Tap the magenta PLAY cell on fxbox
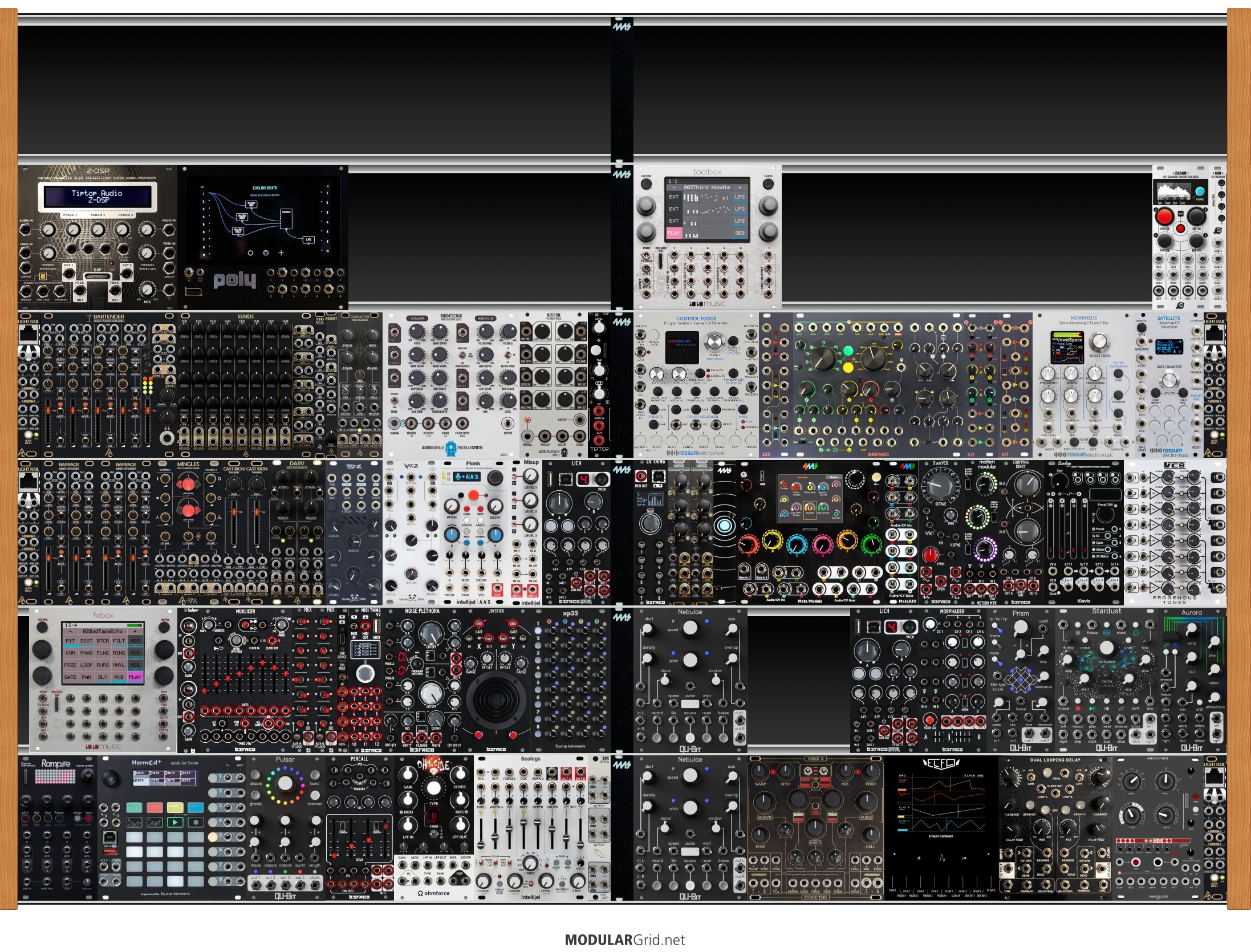Viewport: 1251px width, 952px height. [135, 677]
